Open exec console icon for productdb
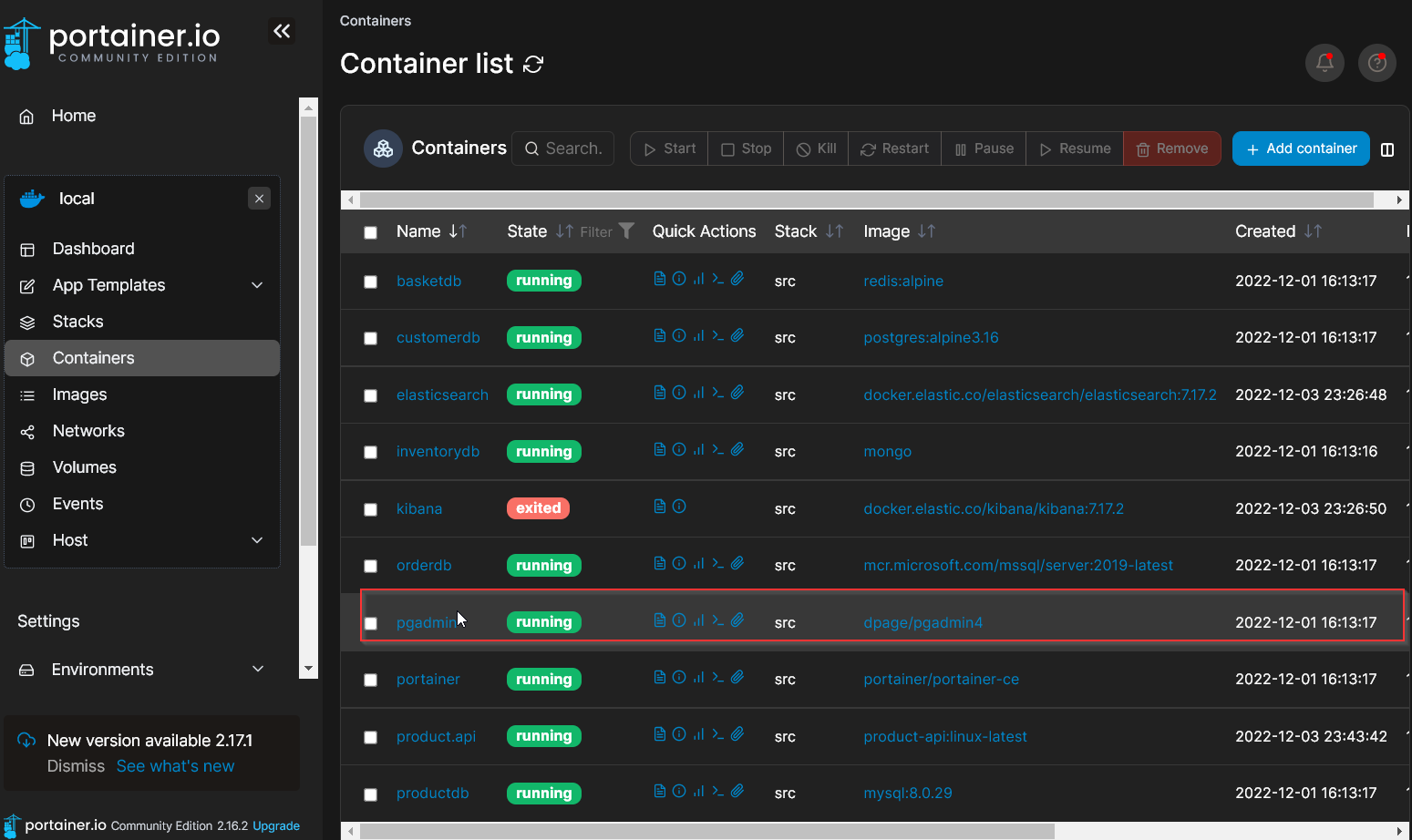The image size is (1412, 840). coord(717,791)
